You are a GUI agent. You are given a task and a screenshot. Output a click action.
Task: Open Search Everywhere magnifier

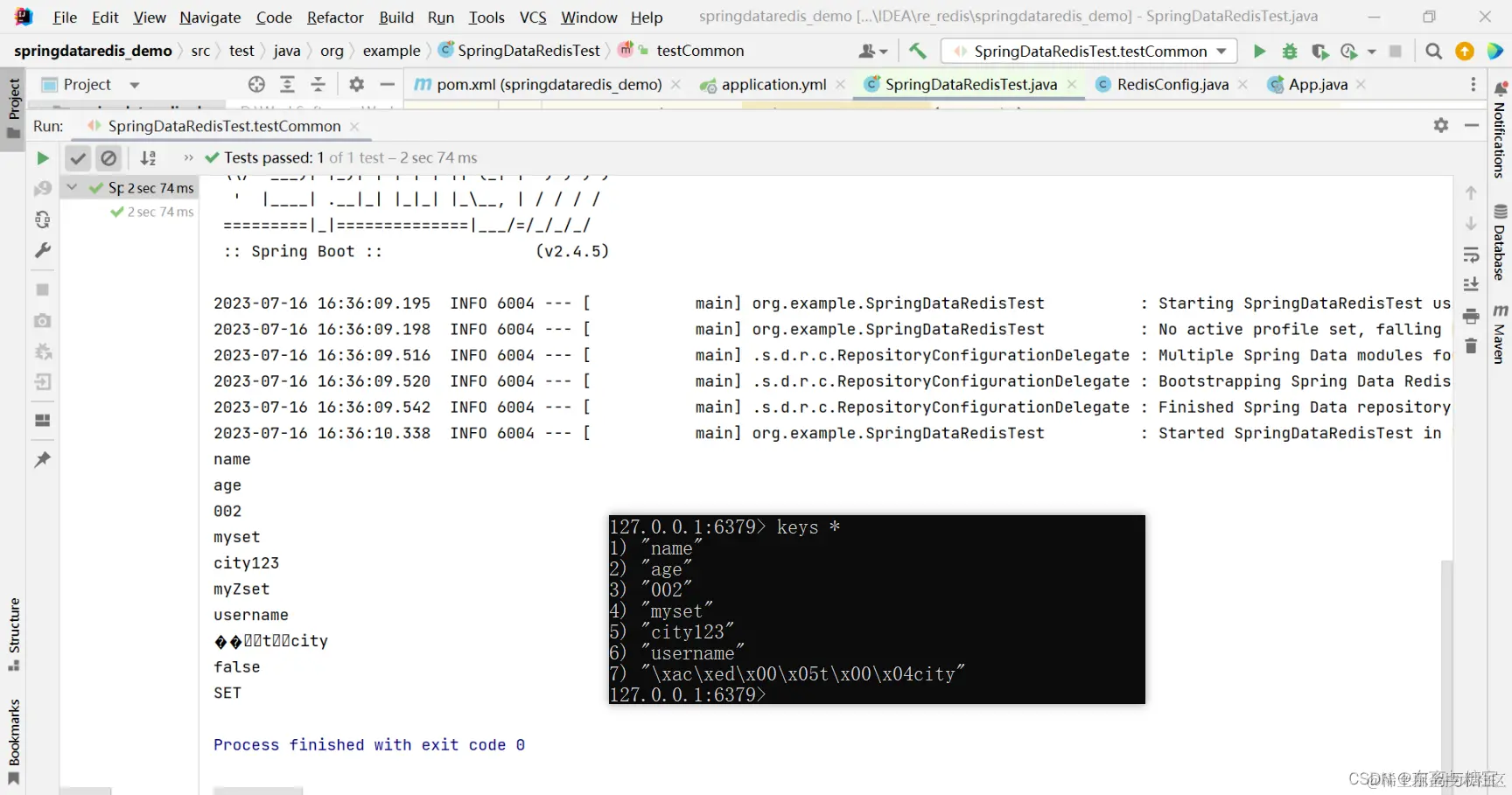1433,52
